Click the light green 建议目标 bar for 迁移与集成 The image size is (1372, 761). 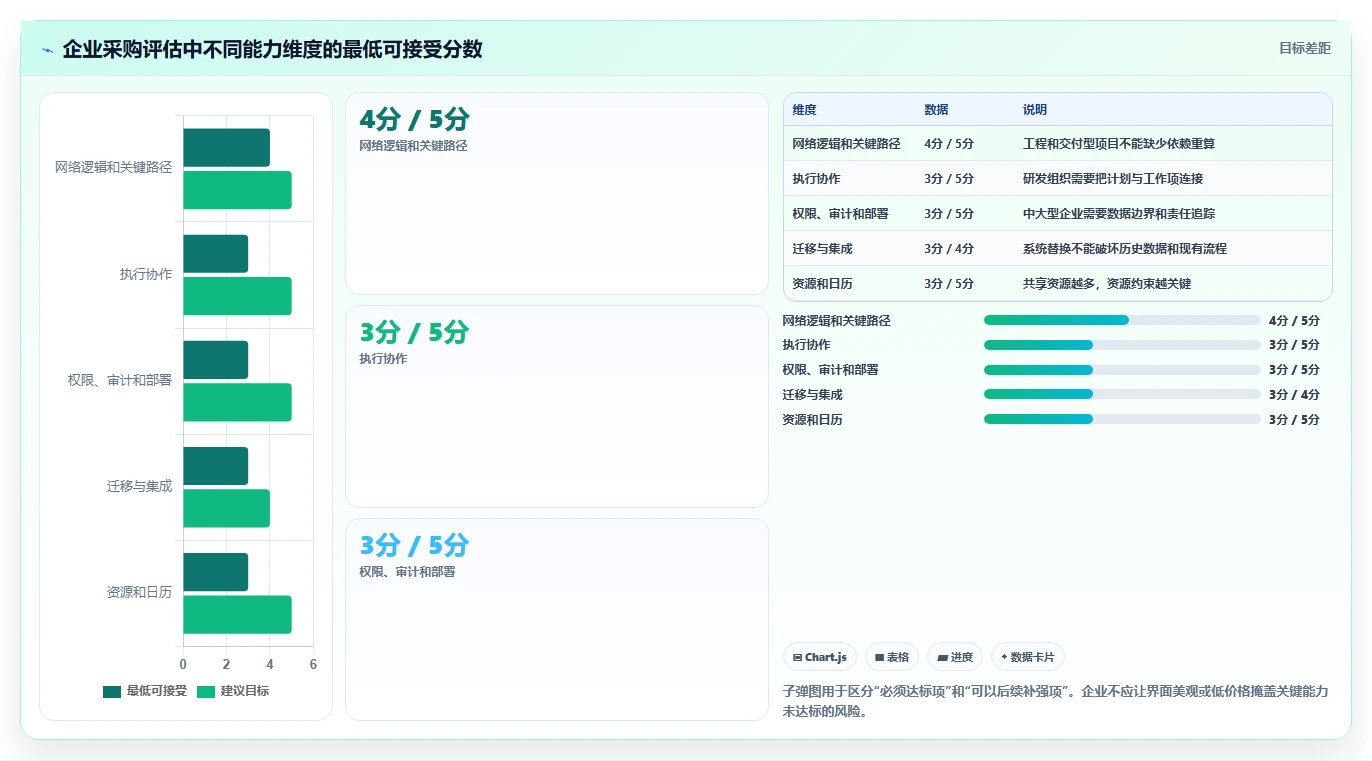point(226,508)
